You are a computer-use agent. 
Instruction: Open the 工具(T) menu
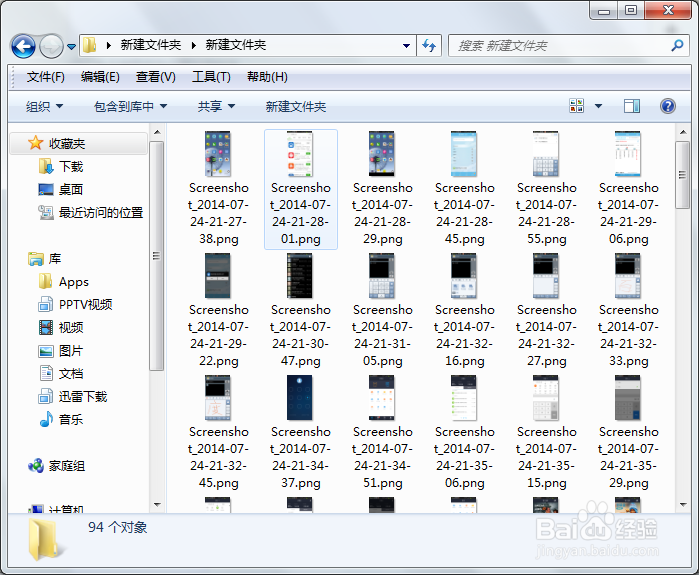(211, 77)
